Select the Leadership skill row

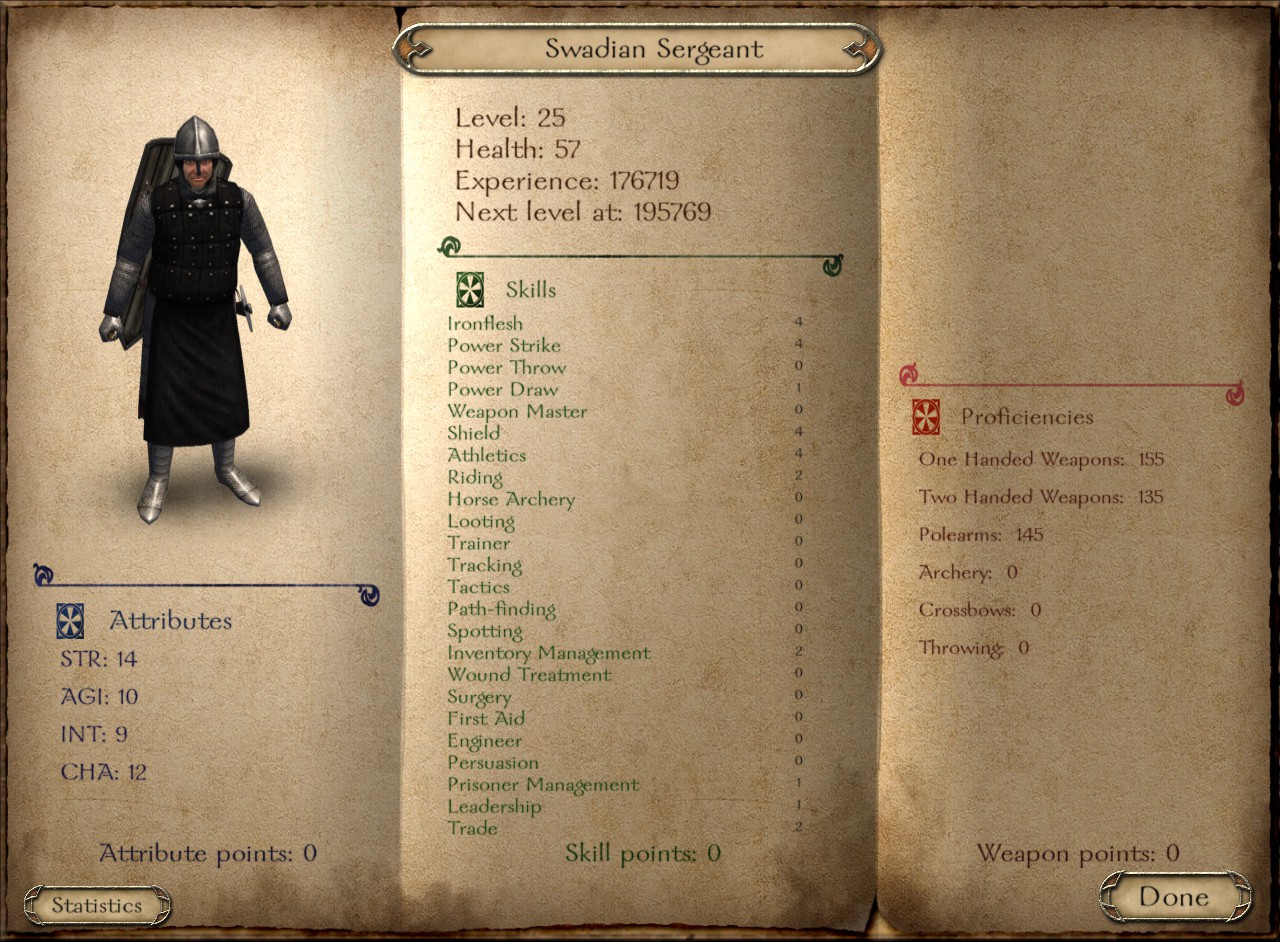pos(626,806)
